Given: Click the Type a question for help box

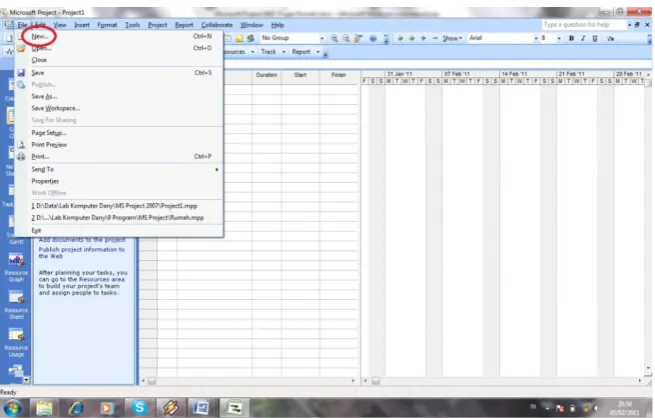Looking at the screenshot, I should (x=584, y=25).
